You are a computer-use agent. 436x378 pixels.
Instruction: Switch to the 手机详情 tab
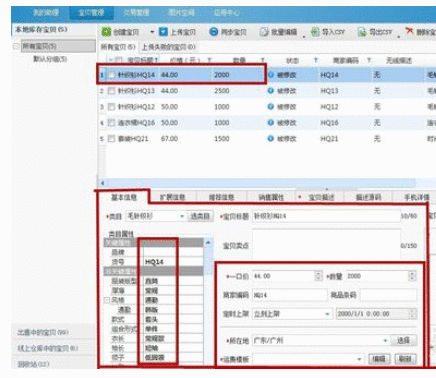coord(417,197)
